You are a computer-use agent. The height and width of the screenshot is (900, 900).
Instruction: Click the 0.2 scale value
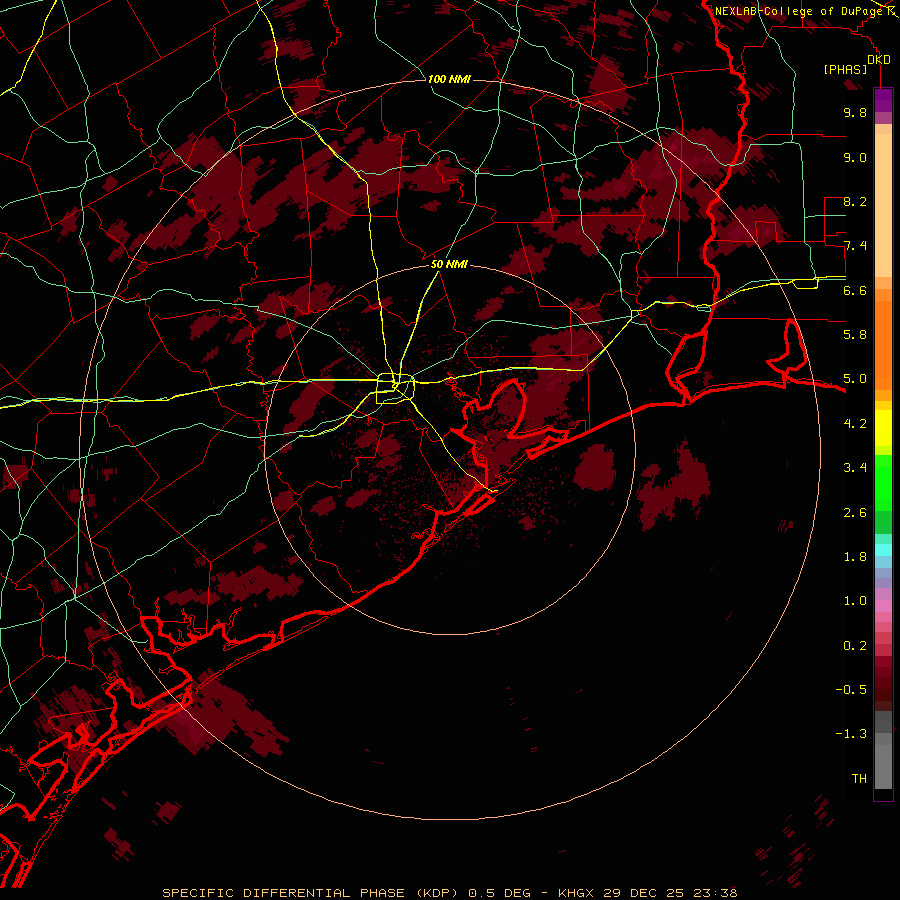(x=855, y=646)
